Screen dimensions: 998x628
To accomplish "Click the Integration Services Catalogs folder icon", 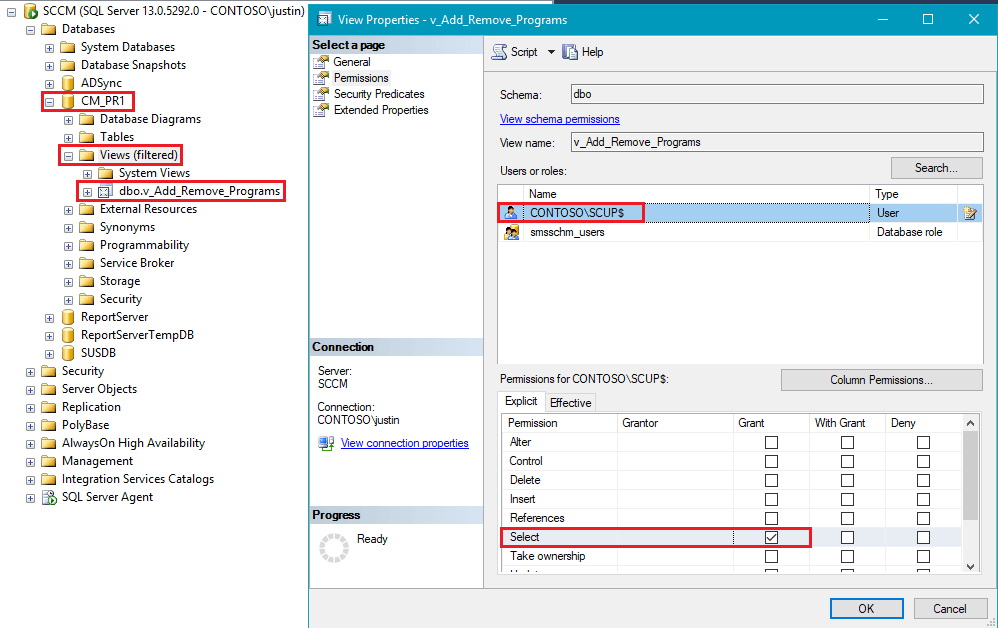I will (x=48, y=479).
